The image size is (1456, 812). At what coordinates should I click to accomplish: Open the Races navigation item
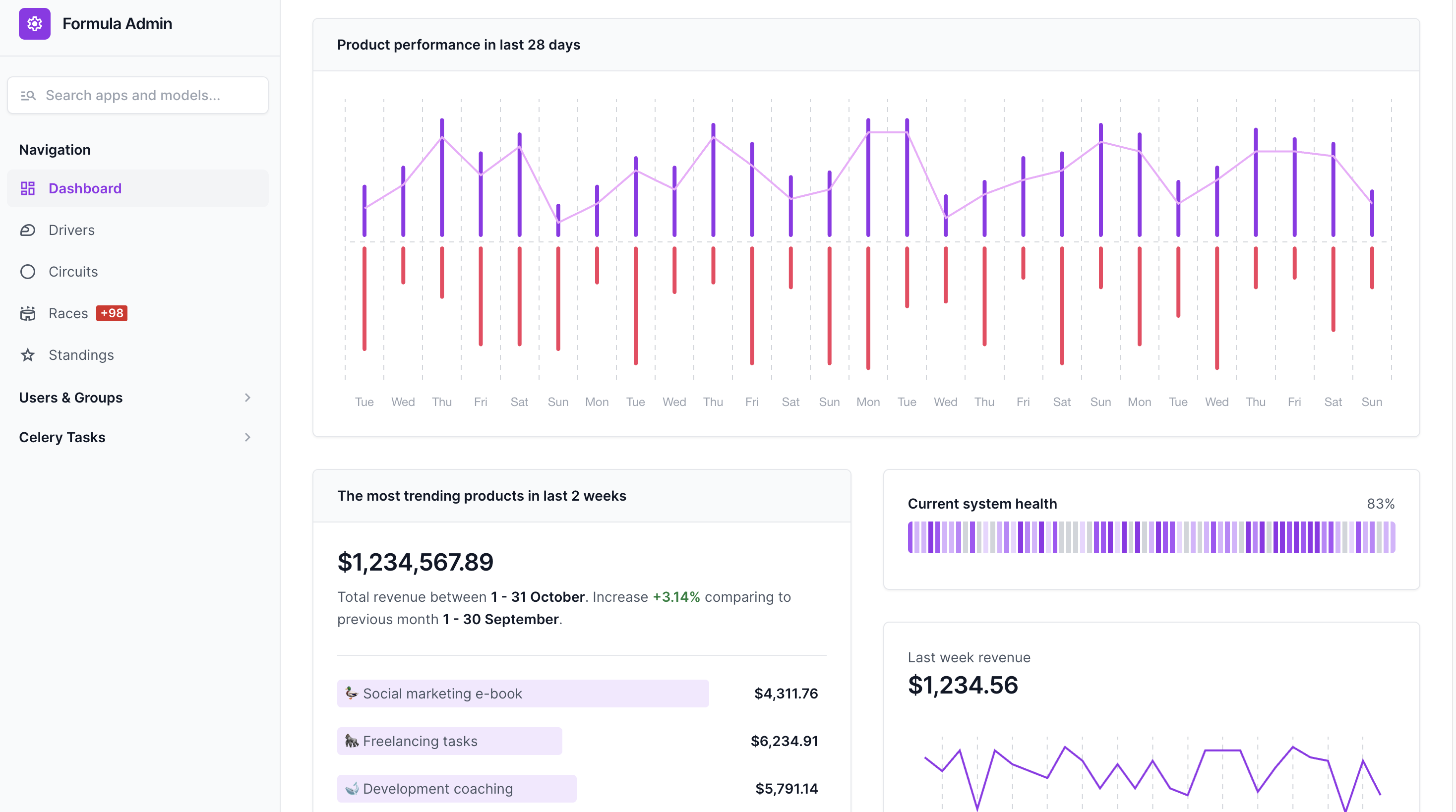coord(137,314)
